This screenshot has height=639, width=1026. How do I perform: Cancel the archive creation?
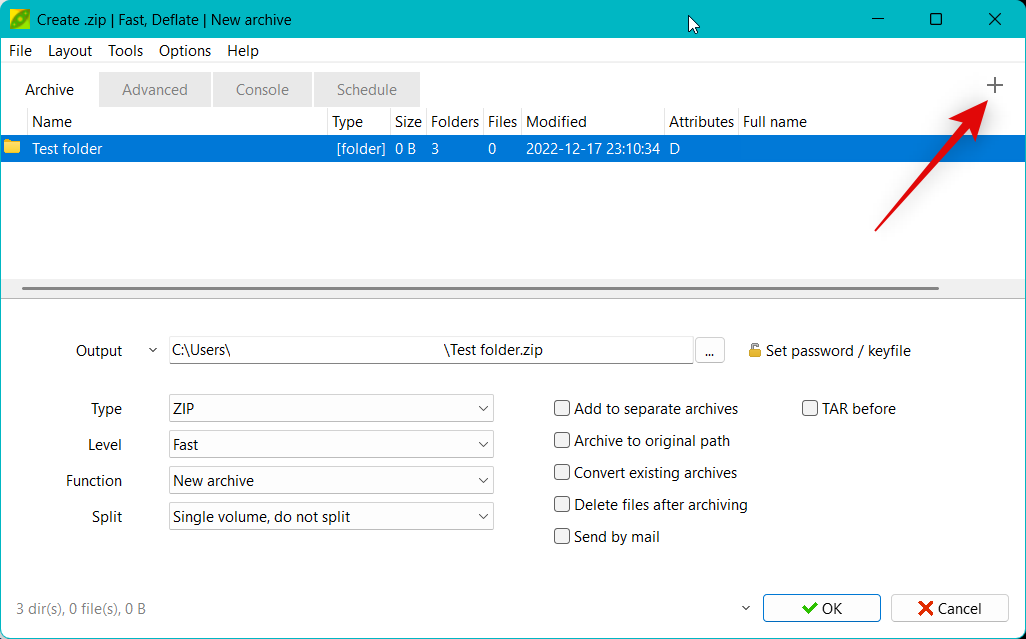coord(949,608)
